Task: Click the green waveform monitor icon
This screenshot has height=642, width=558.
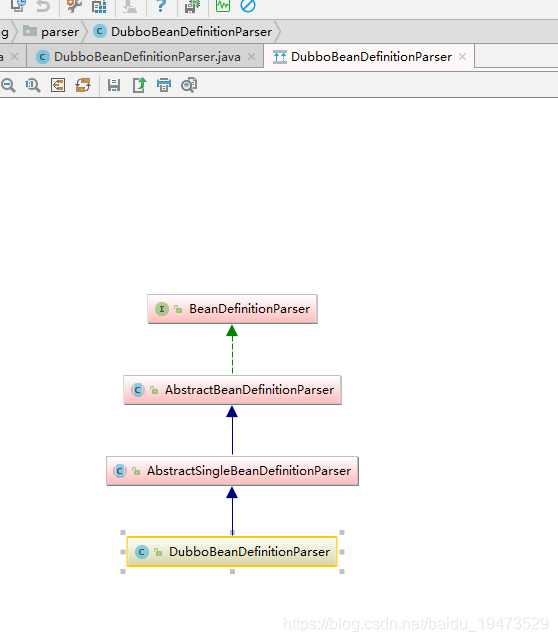Action: click(x=223, y=5)
